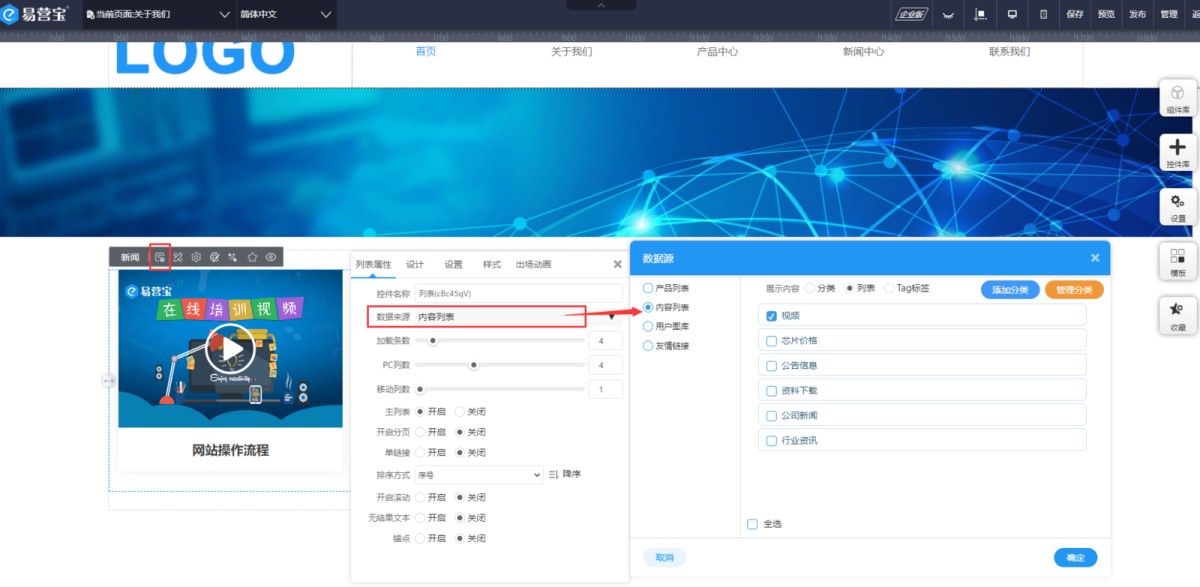The image size is (1200, 587).
Task: Expand the 排序方式 sort method dropdown
Action: (478, 475)
